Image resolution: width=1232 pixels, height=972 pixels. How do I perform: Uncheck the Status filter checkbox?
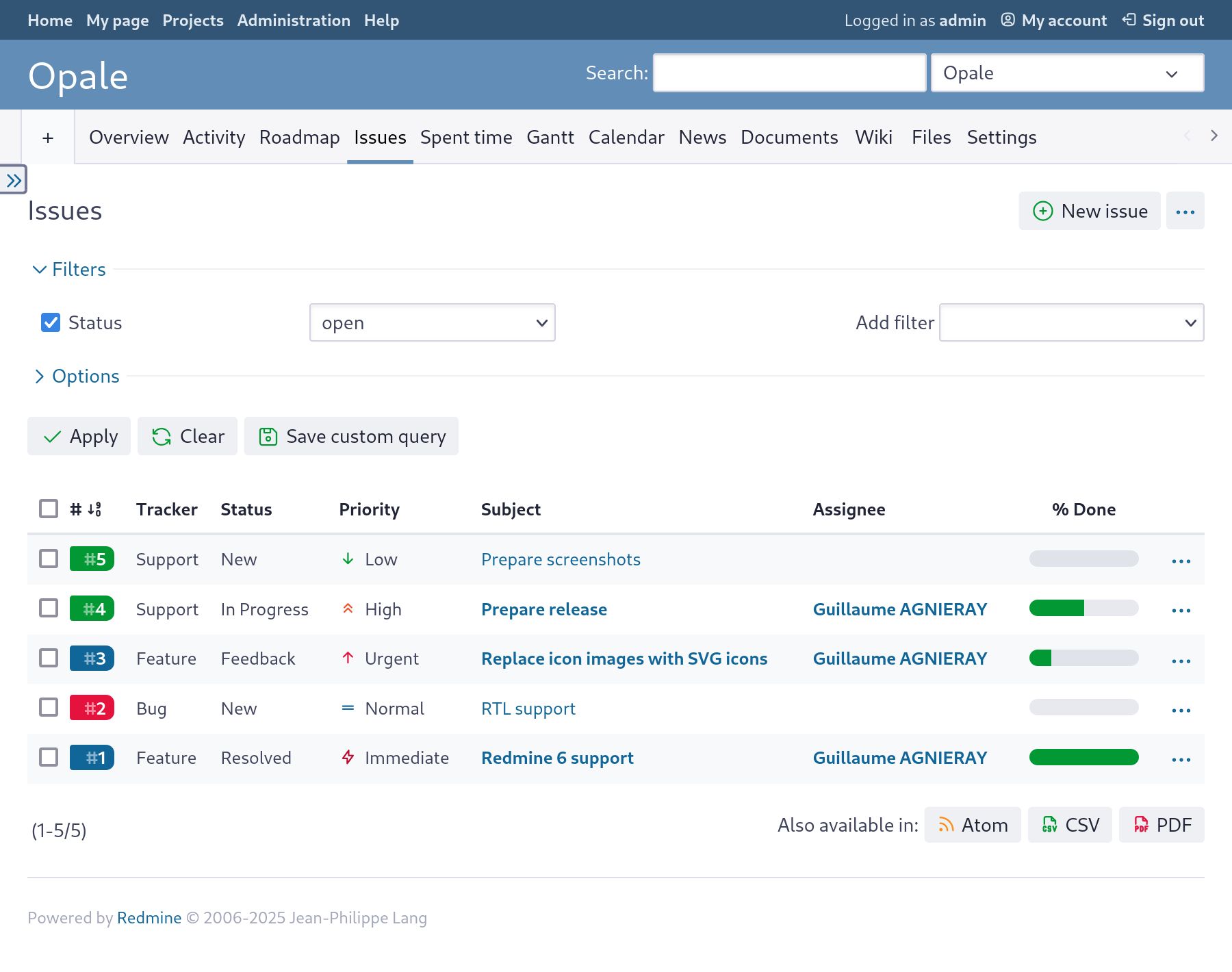point(51,322)
